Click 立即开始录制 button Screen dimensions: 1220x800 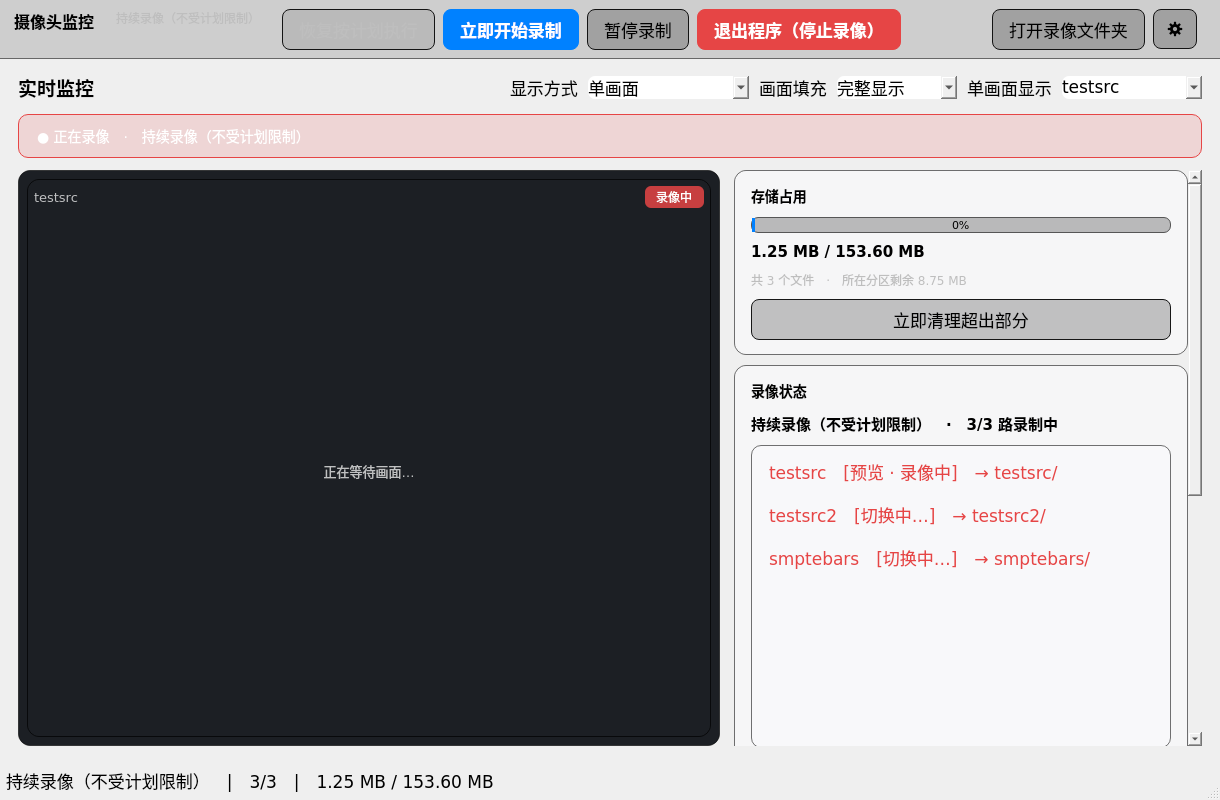pyautogui.click(x=511, y=30)
